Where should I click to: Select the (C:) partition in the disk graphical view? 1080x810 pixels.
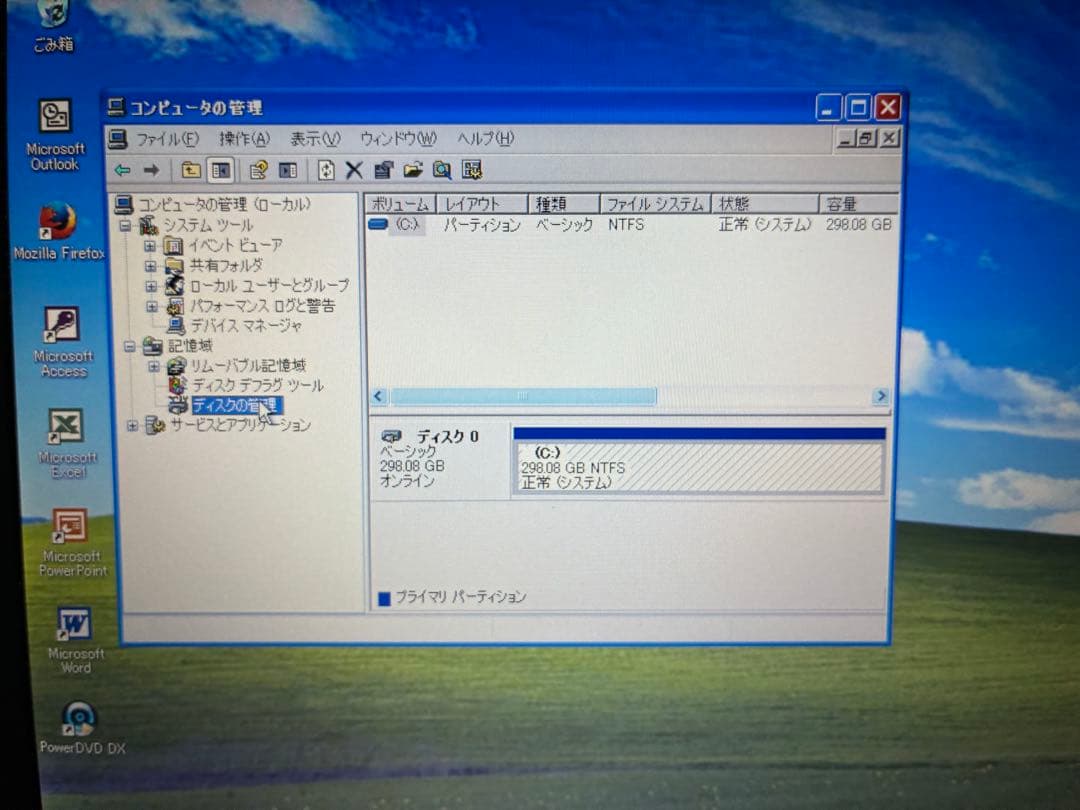(698, 462)
